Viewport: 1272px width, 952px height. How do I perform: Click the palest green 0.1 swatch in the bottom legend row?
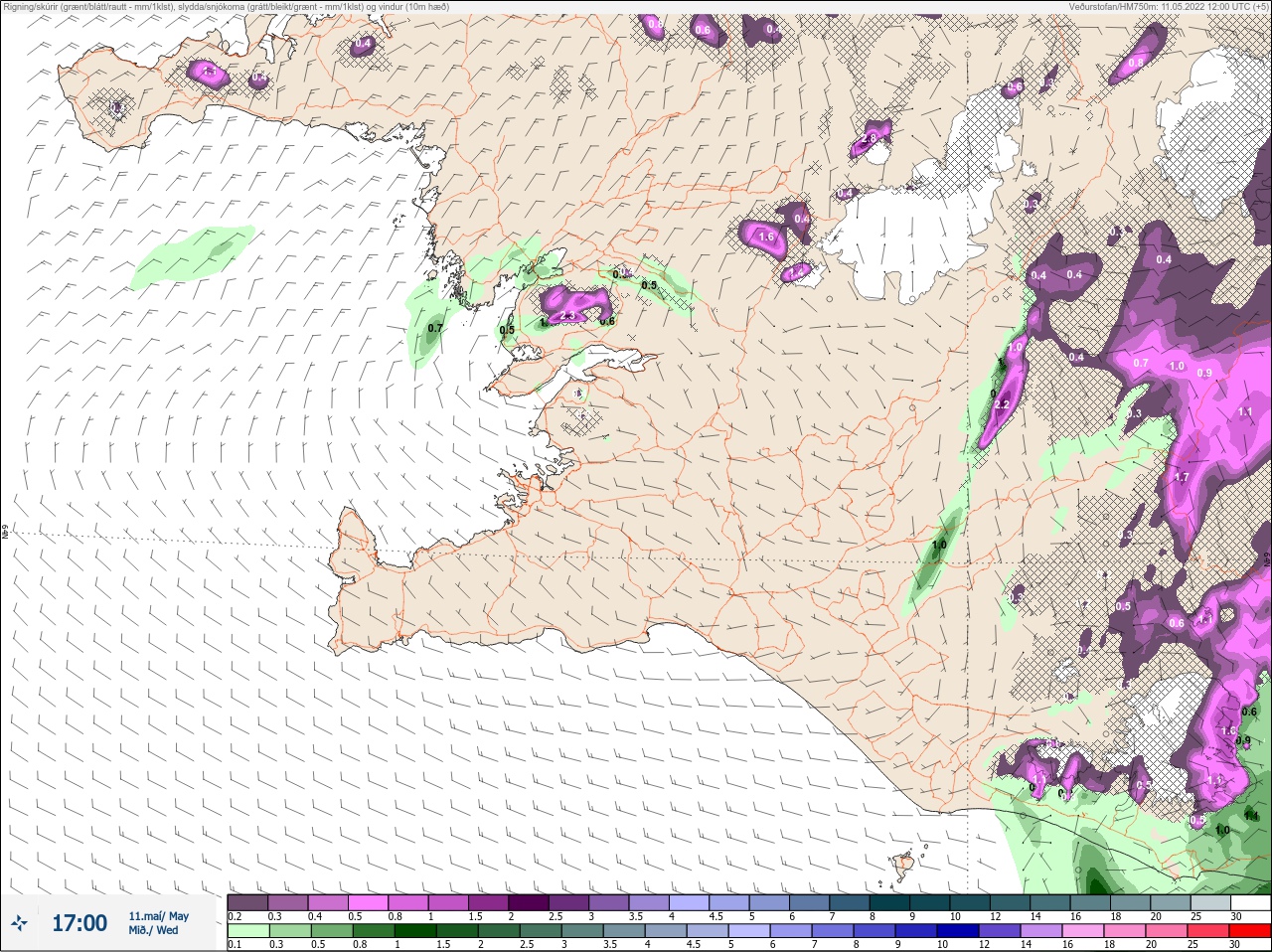point(247,931)
